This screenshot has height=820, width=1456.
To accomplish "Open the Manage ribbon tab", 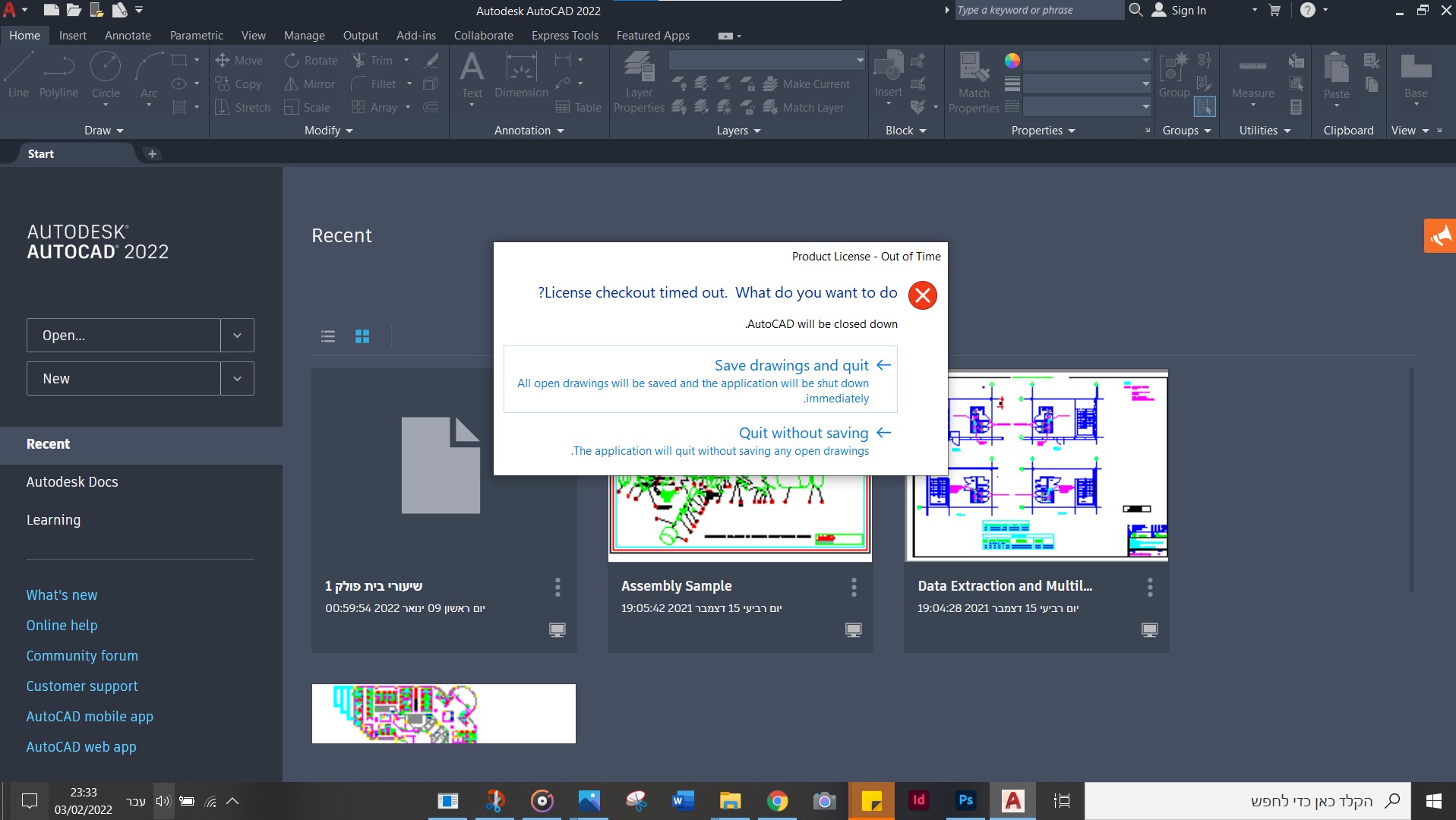I will (305, 35).
